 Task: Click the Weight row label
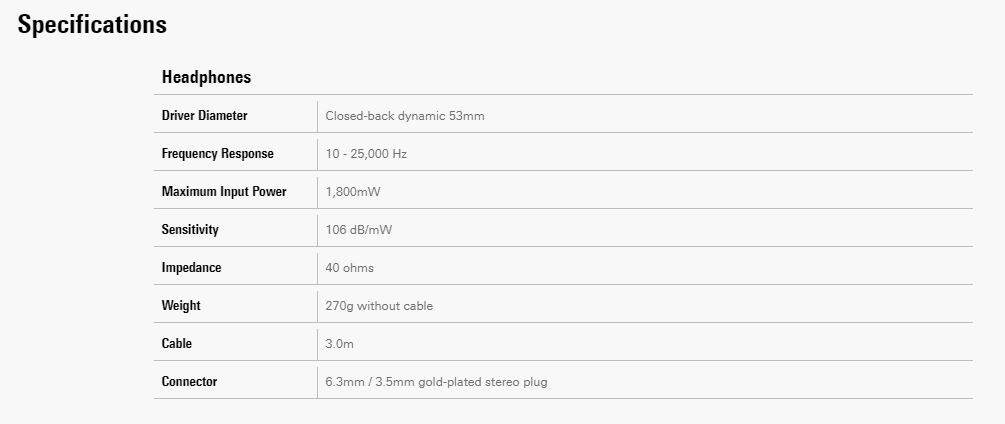tap(181, 306)
